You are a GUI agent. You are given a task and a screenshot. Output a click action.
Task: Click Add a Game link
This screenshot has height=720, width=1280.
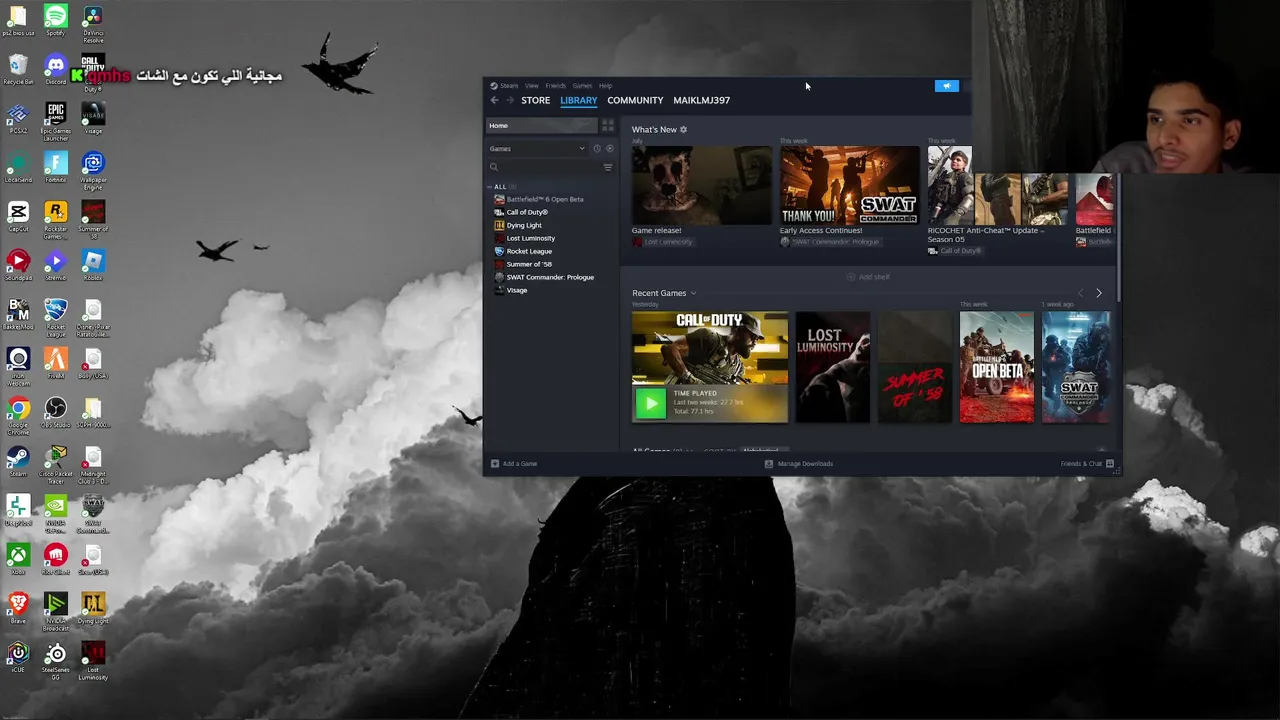(x=520, y=464)
